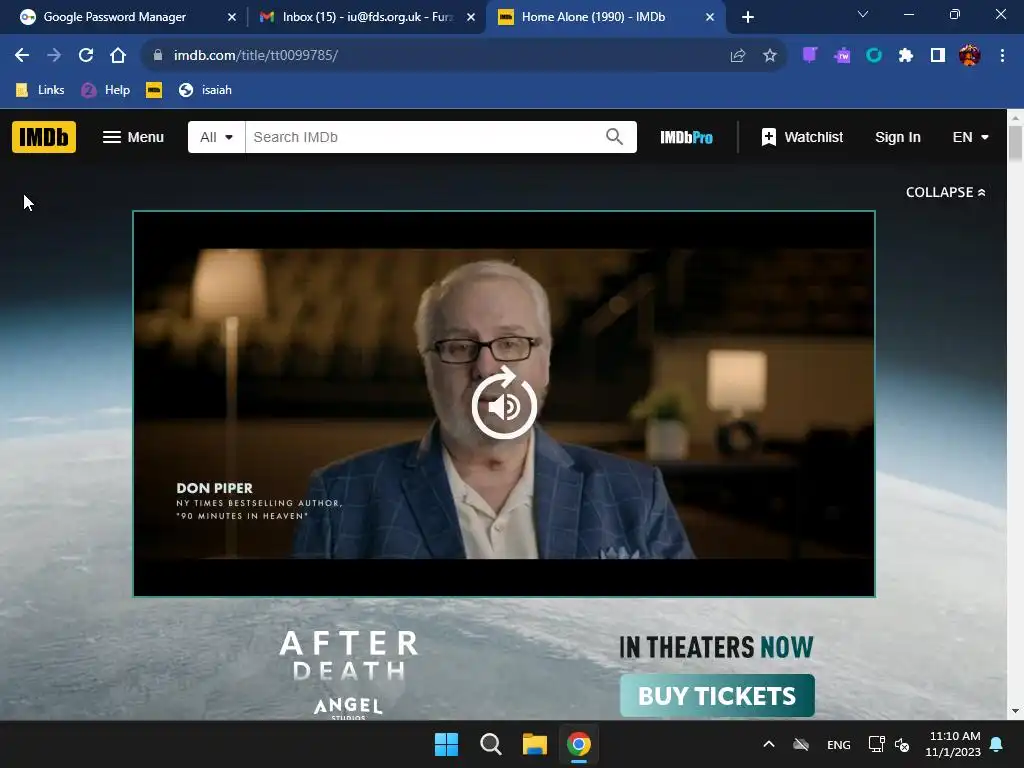Open the notifications bell

(x=997, y=744)
